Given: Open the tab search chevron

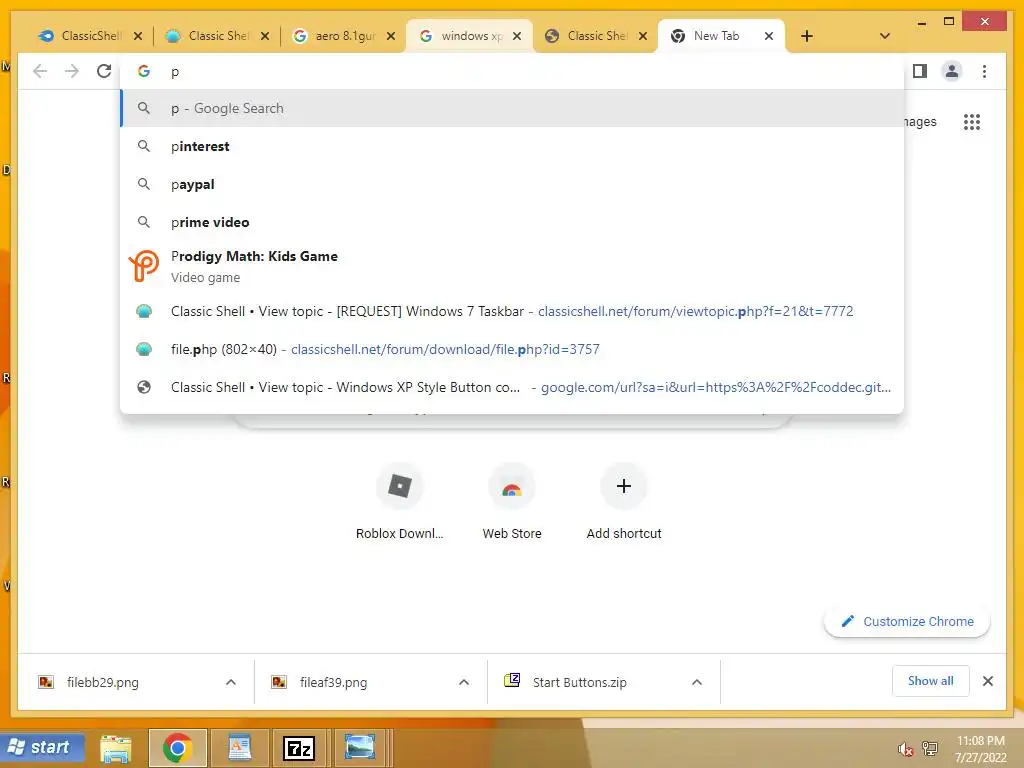Looking at the screenshot, I should (x=885, y=36).
